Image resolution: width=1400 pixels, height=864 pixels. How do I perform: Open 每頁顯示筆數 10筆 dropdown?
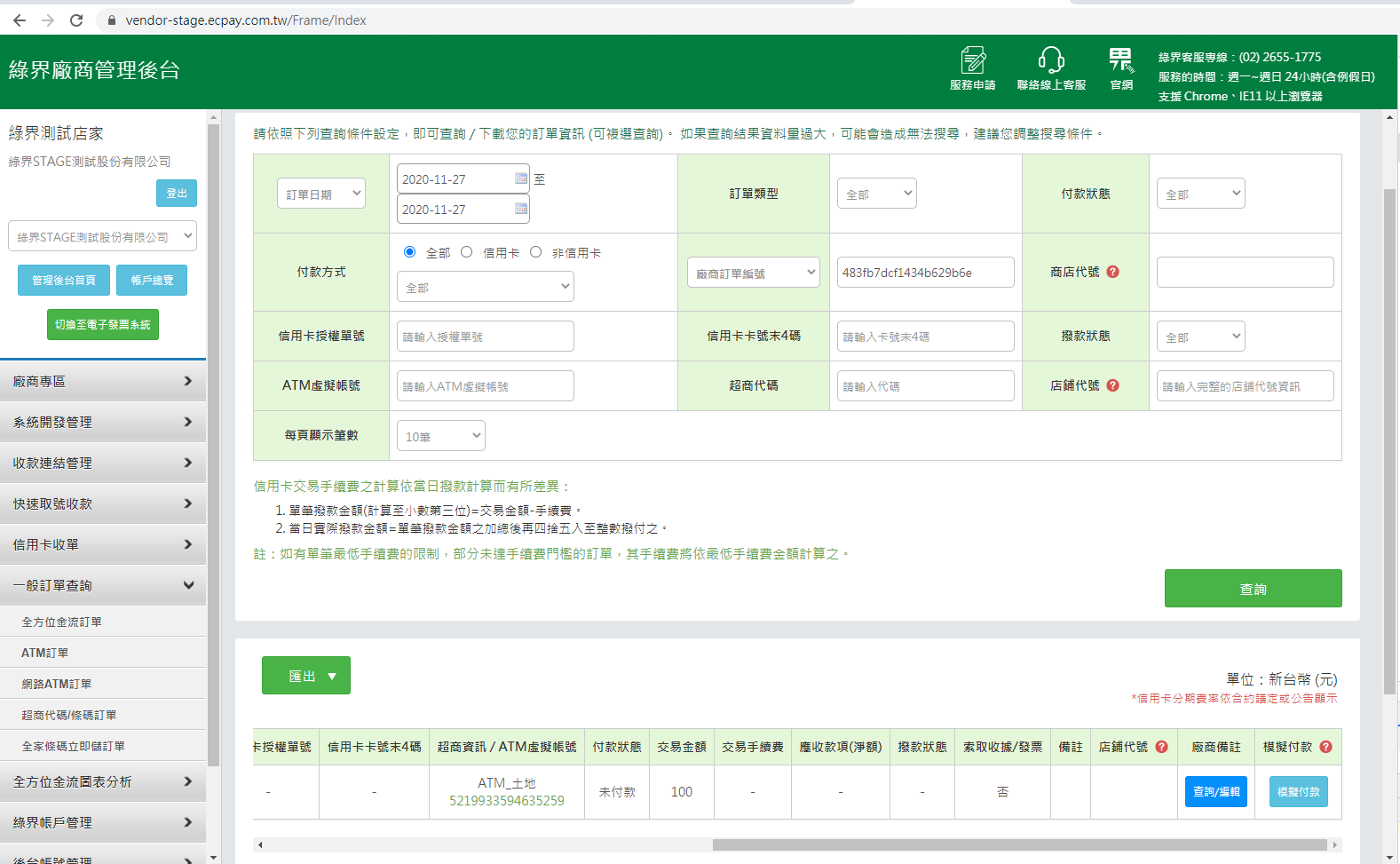[440, 436]
